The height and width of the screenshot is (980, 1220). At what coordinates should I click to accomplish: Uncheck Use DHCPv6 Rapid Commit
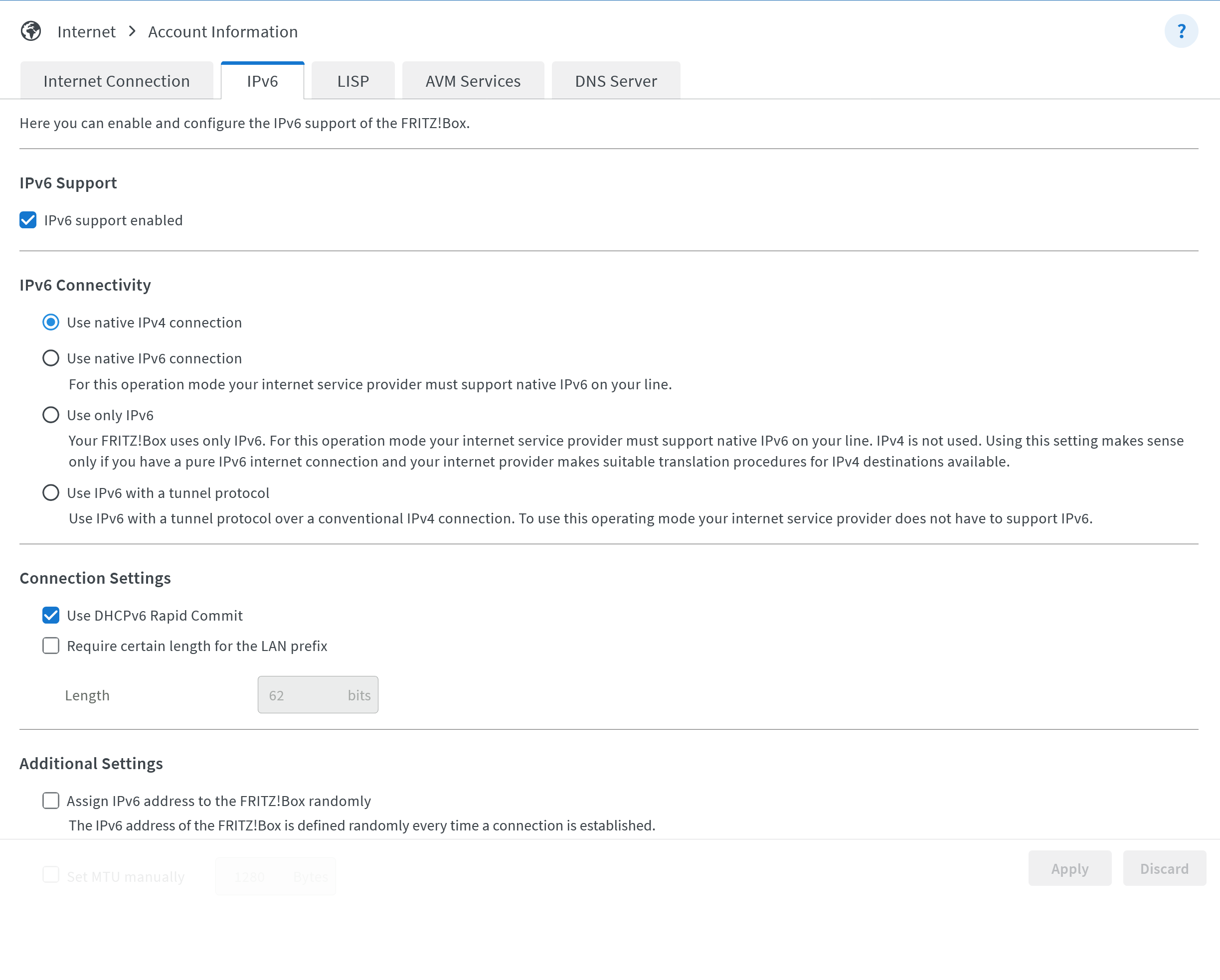click(51, 616)
